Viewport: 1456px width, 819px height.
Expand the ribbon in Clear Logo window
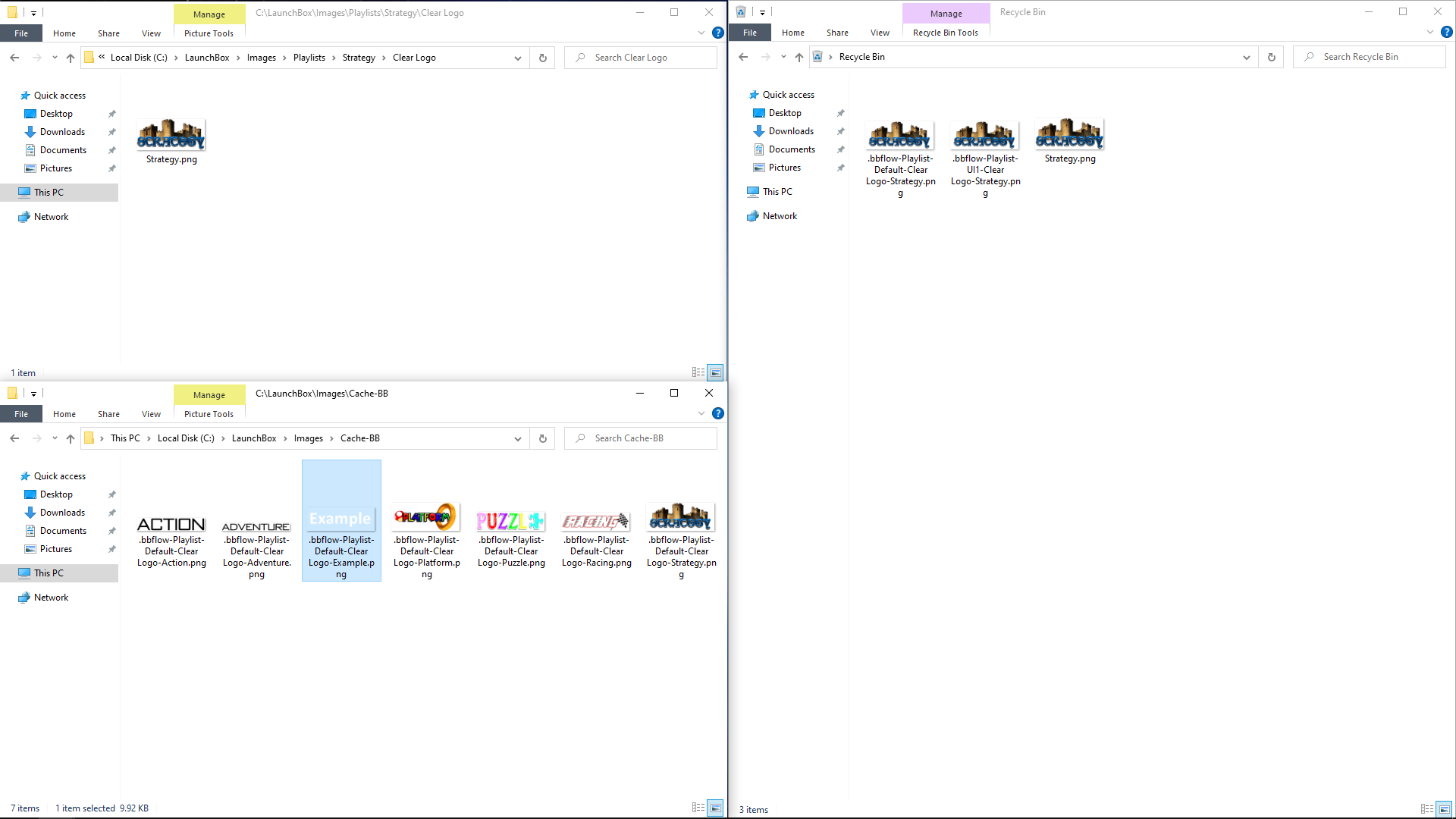701,33
